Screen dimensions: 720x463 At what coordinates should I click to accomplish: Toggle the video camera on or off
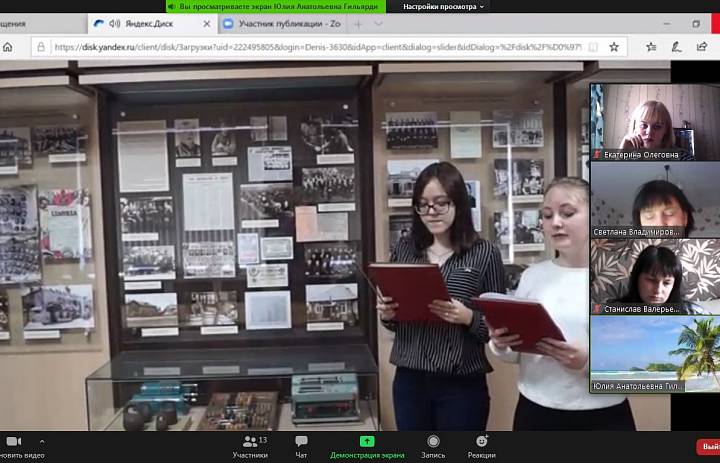(14, 442)
